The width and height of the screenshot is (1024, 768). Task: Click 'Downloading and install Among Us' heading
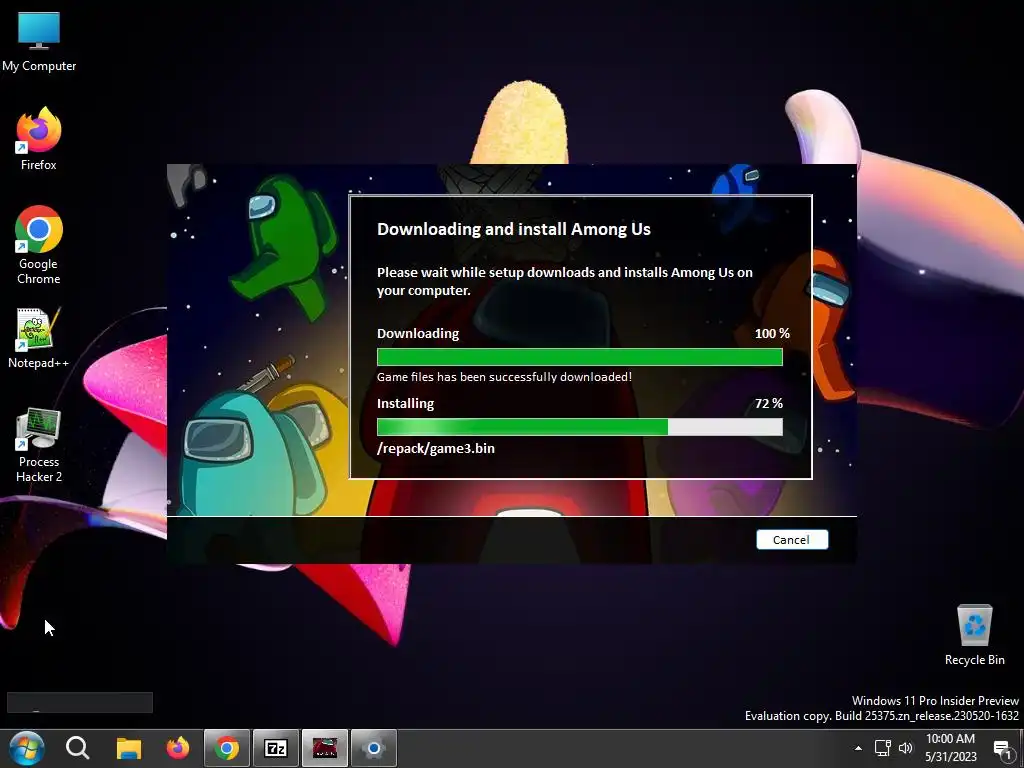click(514, 229)
